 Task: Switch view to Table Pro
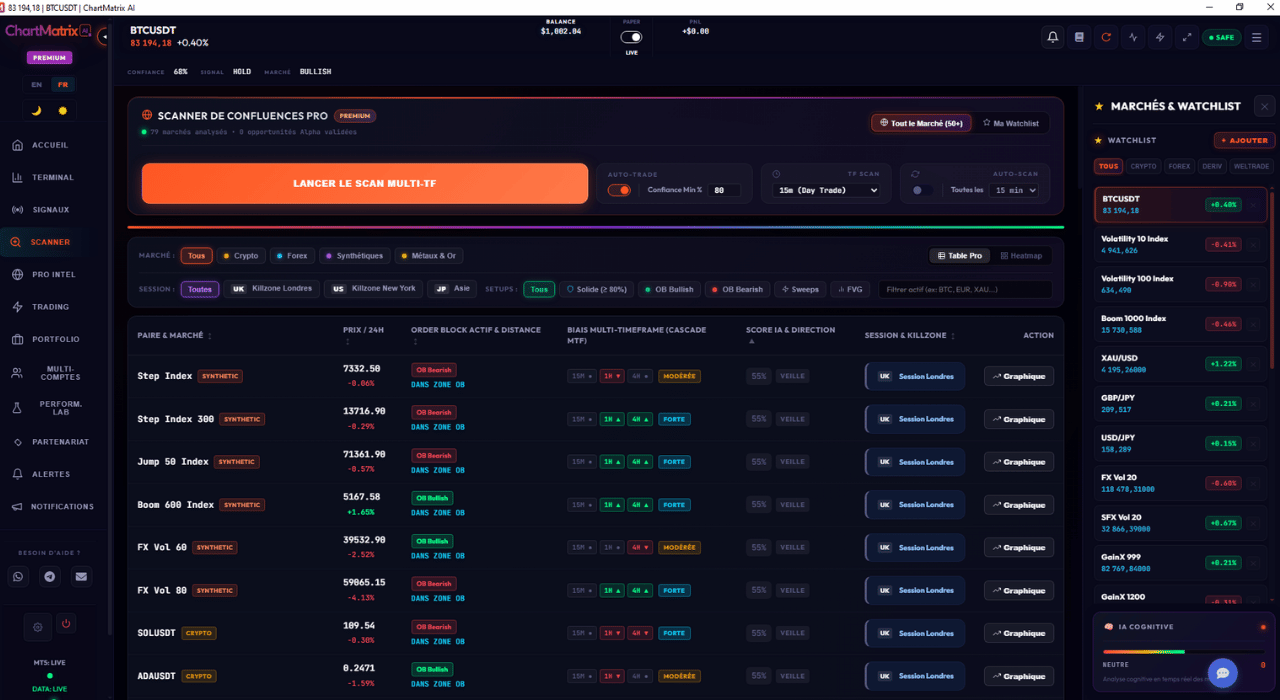(959, 256)
